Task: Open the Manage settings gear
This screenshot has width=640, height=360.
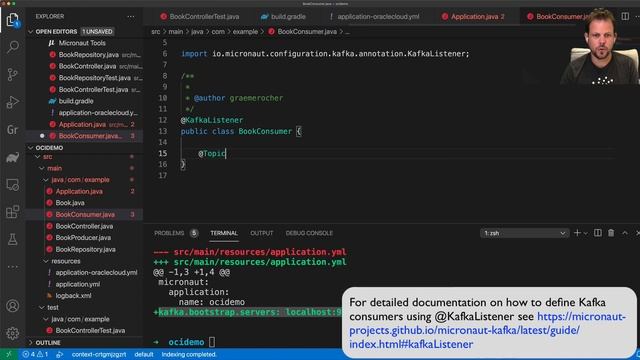Action: (x=13, y=333)
